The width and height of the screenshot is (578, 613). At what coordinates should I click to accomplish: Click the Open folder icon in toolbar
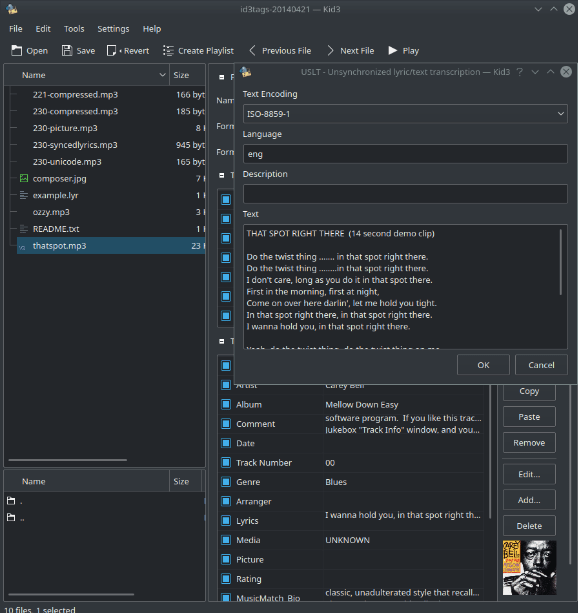pyautogui.click(x=16, y=50)
